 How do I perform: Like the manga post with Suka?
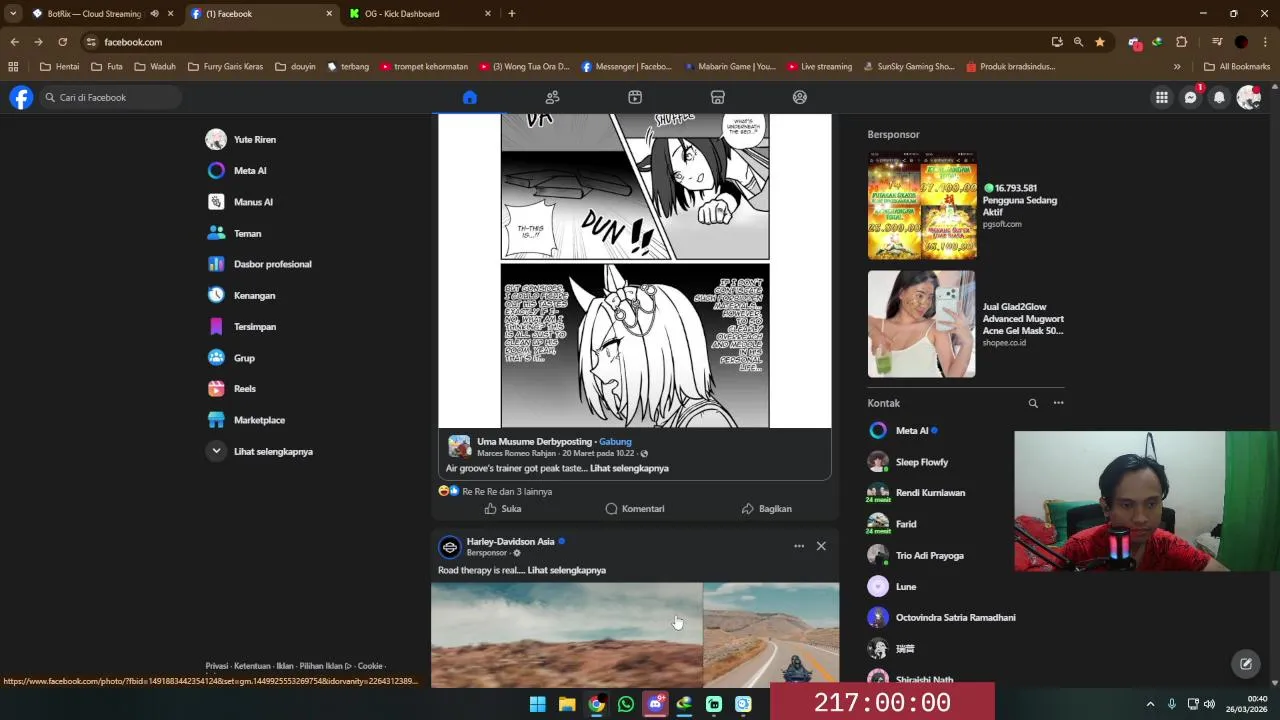tap(502, 508)
